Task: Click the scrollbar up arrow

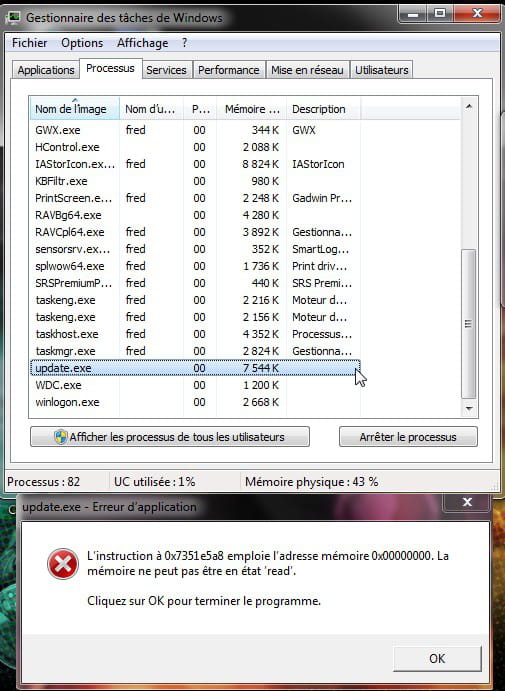Action: click(x=469, y=106)
